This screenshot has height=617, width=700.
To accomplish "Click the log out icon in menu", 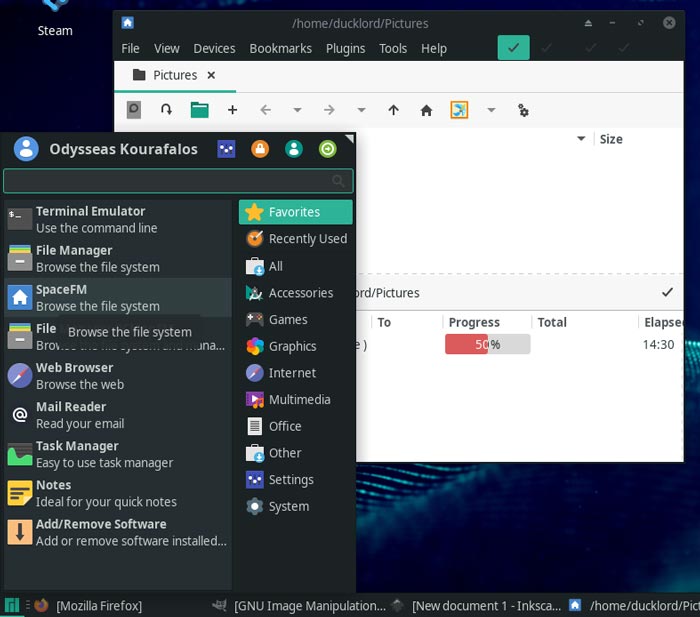I will click(327, 149).
